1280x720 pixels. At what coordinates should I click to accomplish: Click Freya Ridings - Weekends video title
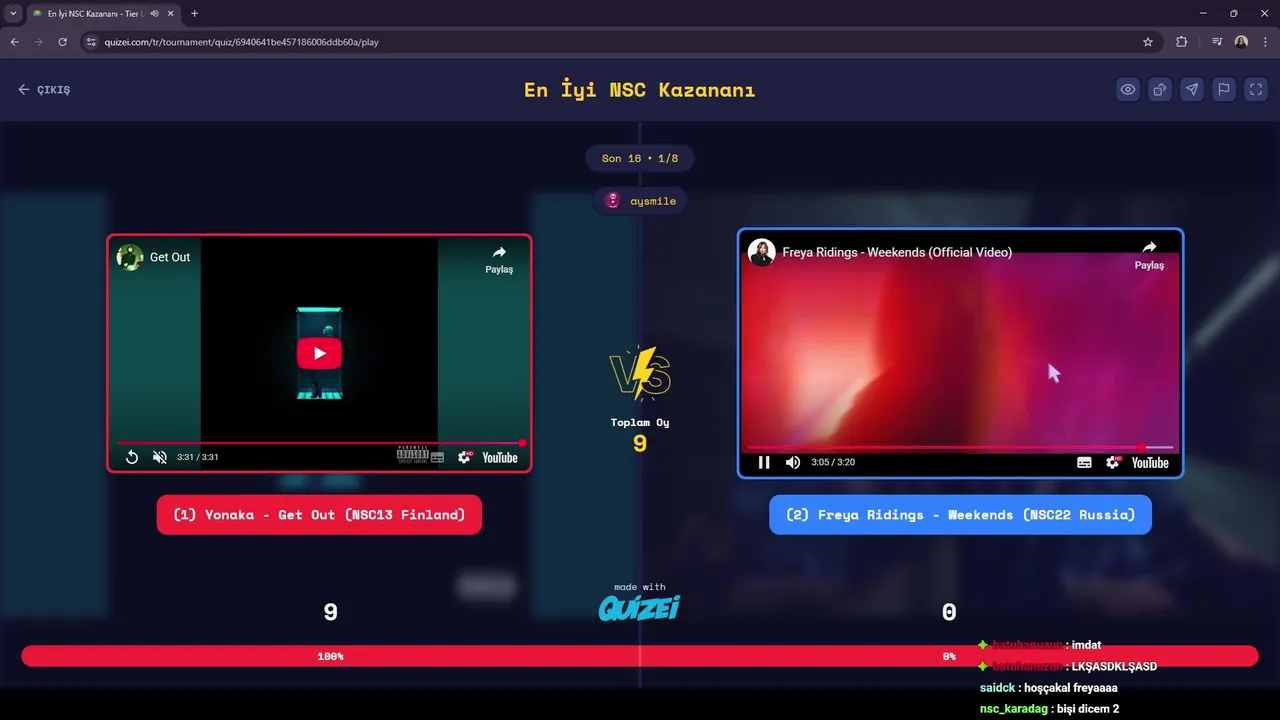pos(897,252)
